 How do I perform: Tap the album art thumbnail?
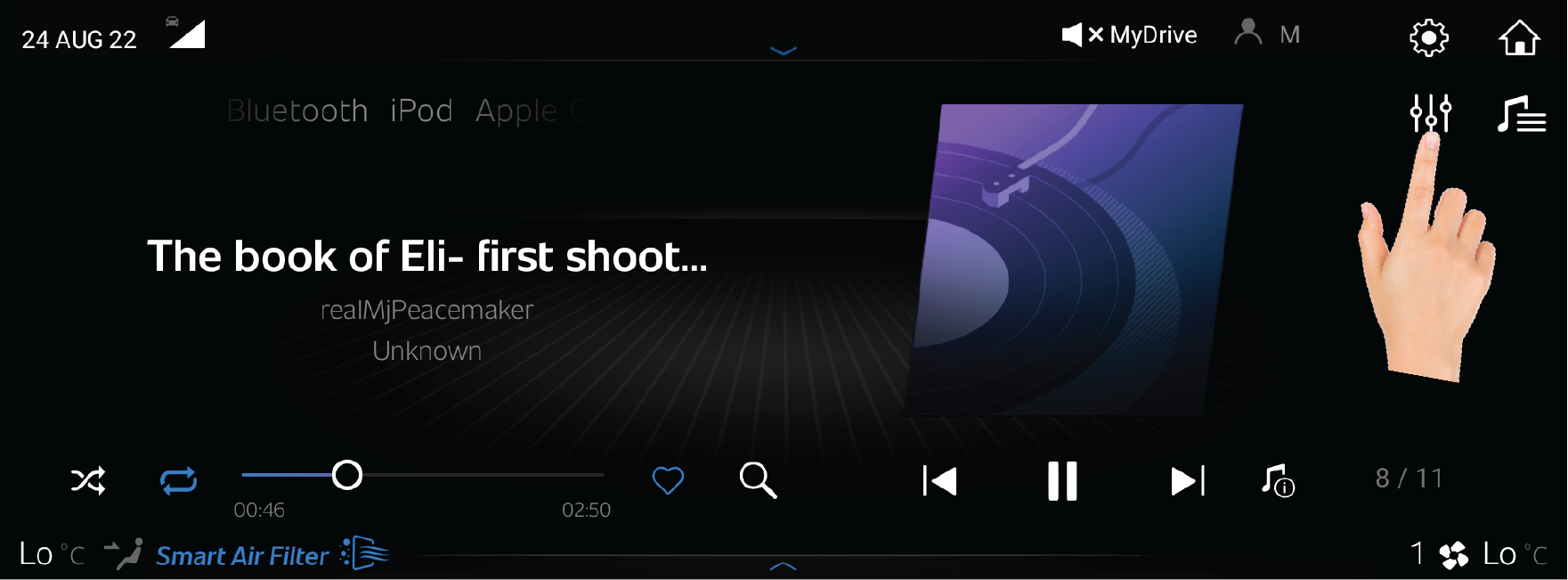point(1074,259)
